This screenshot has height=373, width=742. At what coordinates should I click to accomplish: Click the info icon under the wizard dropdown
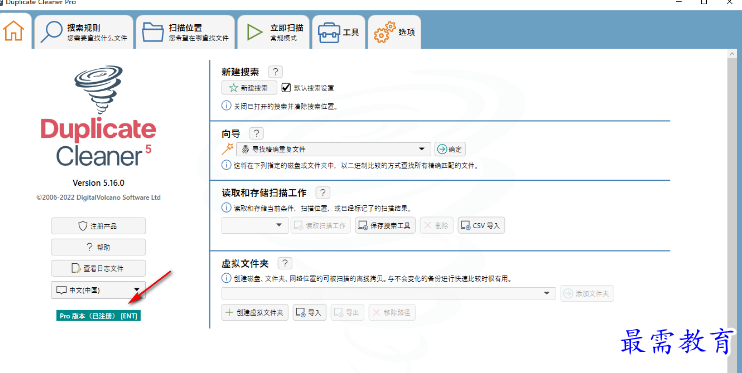[227, 165]
